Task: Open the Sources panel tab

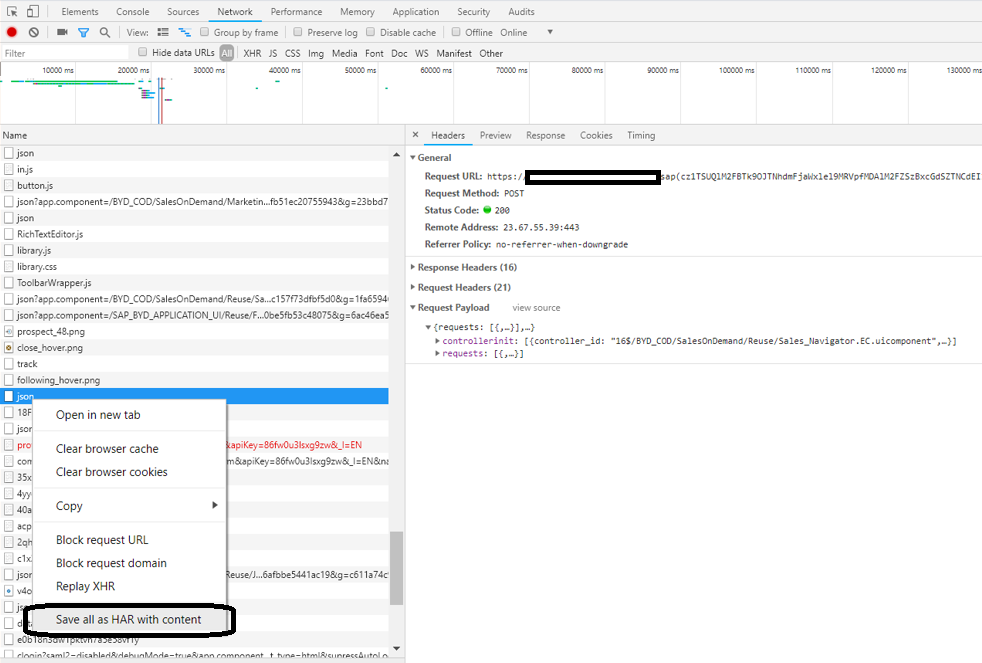Action: coord(183,11)
